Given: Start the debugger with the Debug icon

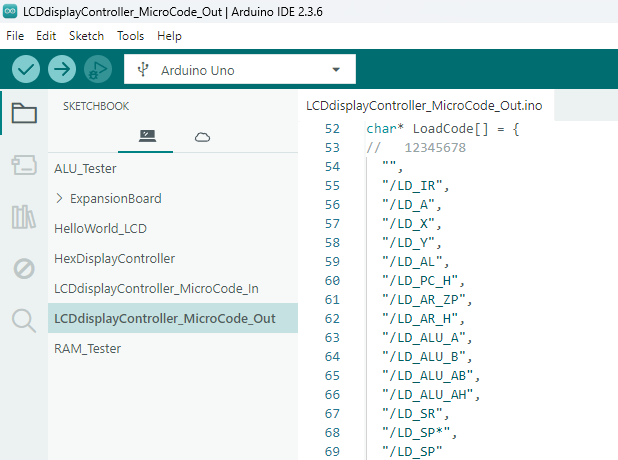Looking at the screenshot, I should [x=97, y=69].
